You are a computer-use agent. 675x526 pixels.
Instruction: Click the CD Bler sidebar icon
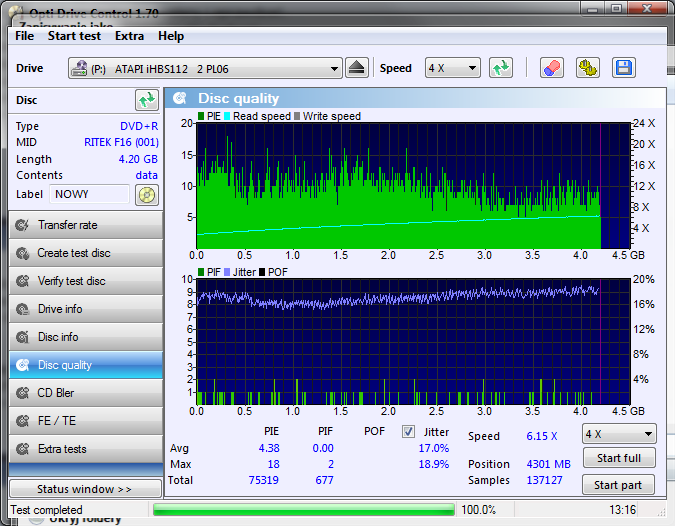click(22, 393)
